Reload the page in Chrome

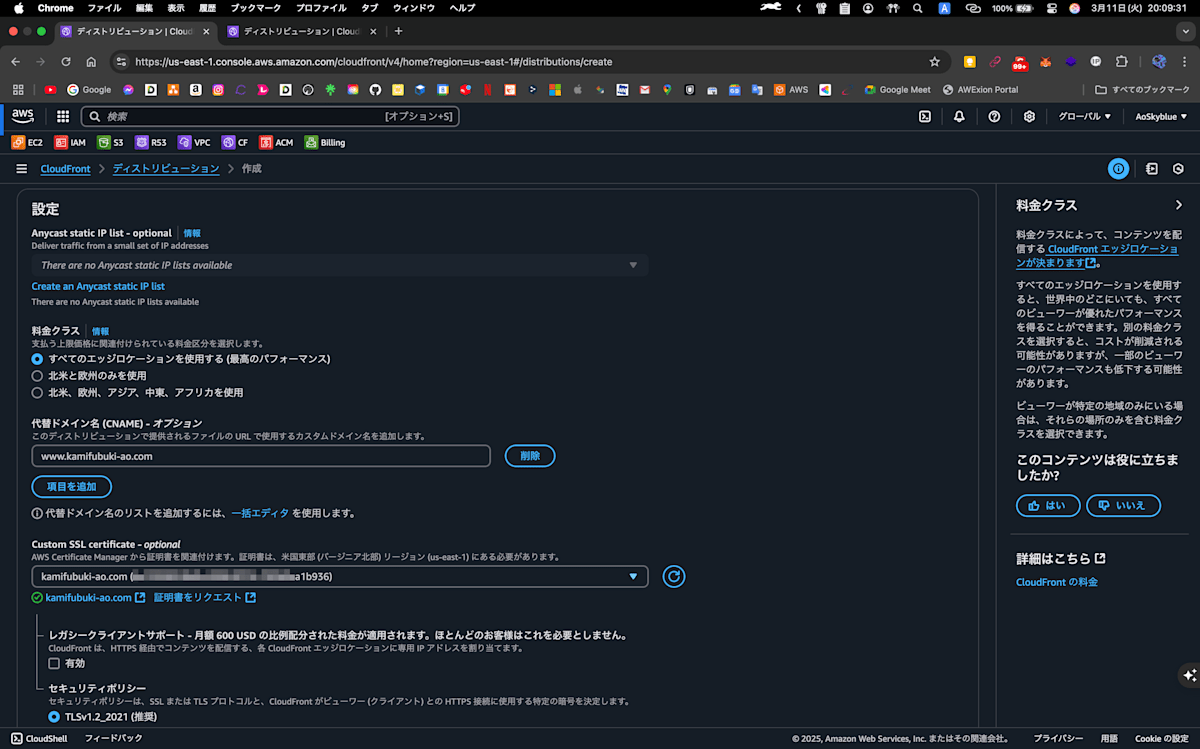coord(67,61)
